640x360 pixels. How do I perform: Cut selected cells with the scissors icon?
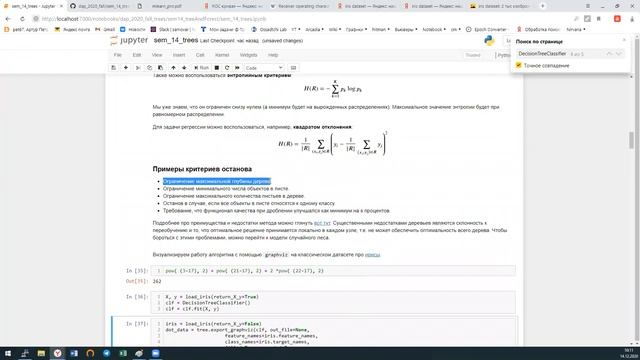click(x=138, y=68)
